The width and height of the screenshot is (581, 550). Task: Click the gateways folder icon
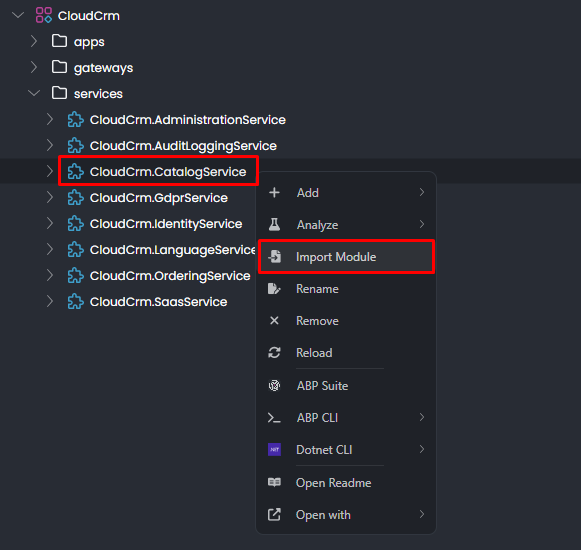(x=59, y=67)
